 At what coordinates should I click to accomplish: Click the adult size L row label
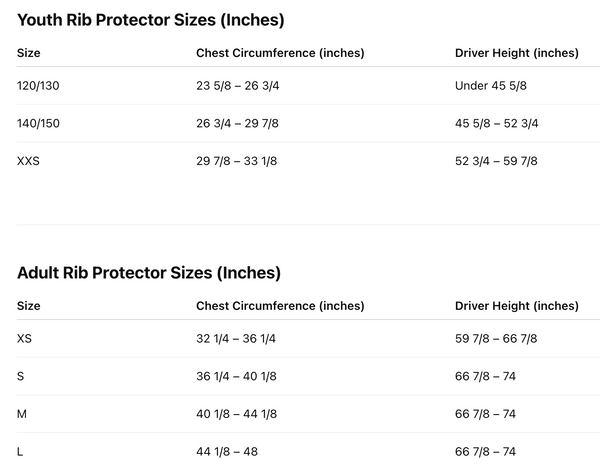tap(20, 451)
